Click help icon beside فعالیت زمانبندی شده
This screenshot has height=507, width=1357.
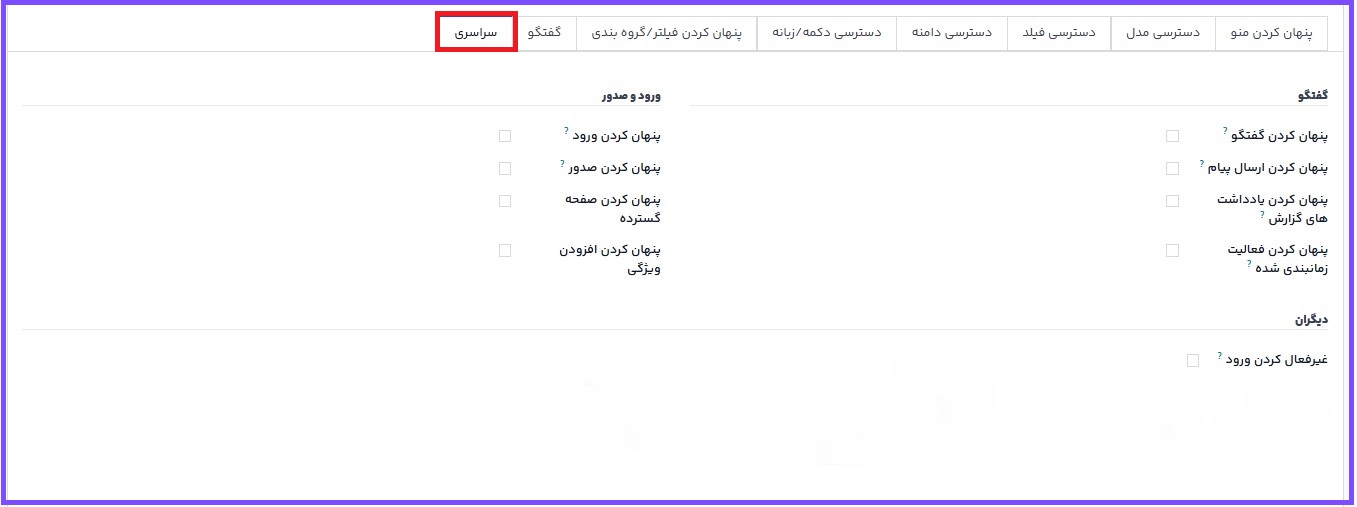[x=1249, y=264]
